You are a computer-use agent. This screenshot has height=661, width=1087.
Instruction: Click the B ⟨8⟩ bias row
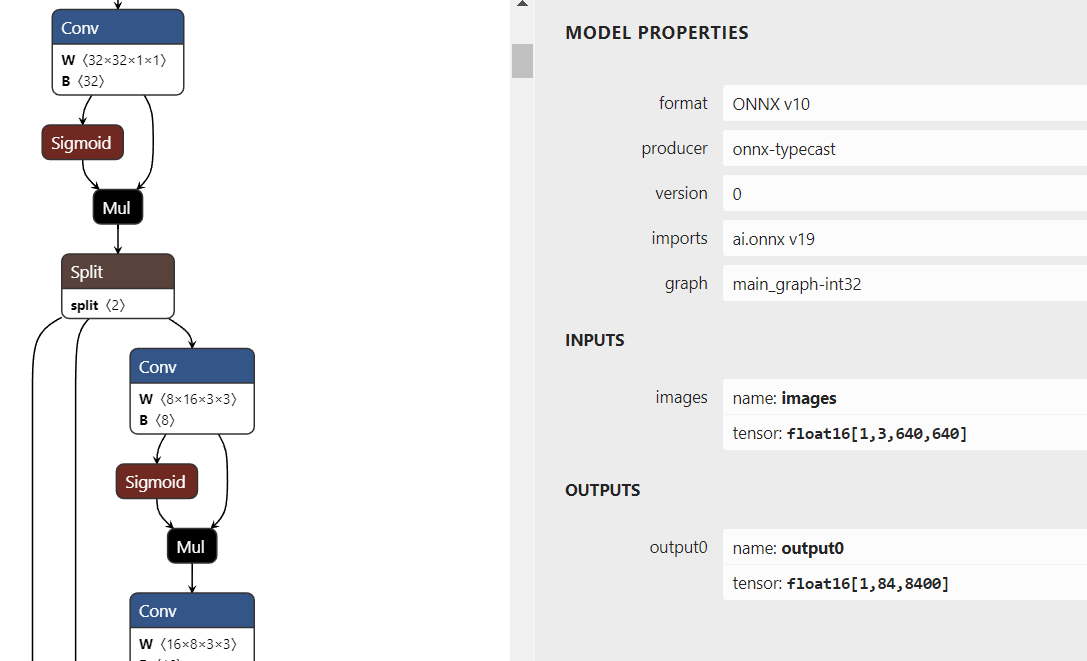pos(192,420)
